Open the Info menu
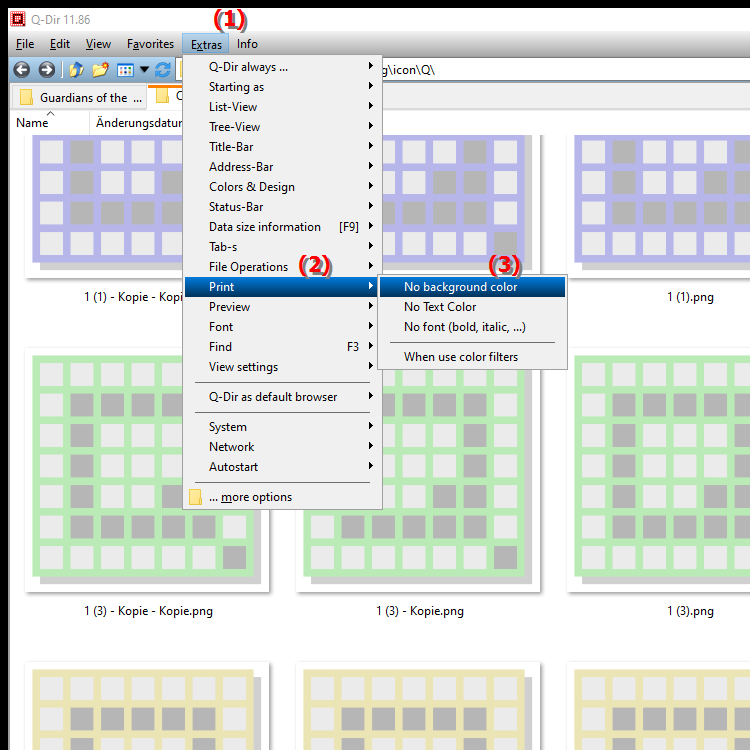 click(247, 44)
